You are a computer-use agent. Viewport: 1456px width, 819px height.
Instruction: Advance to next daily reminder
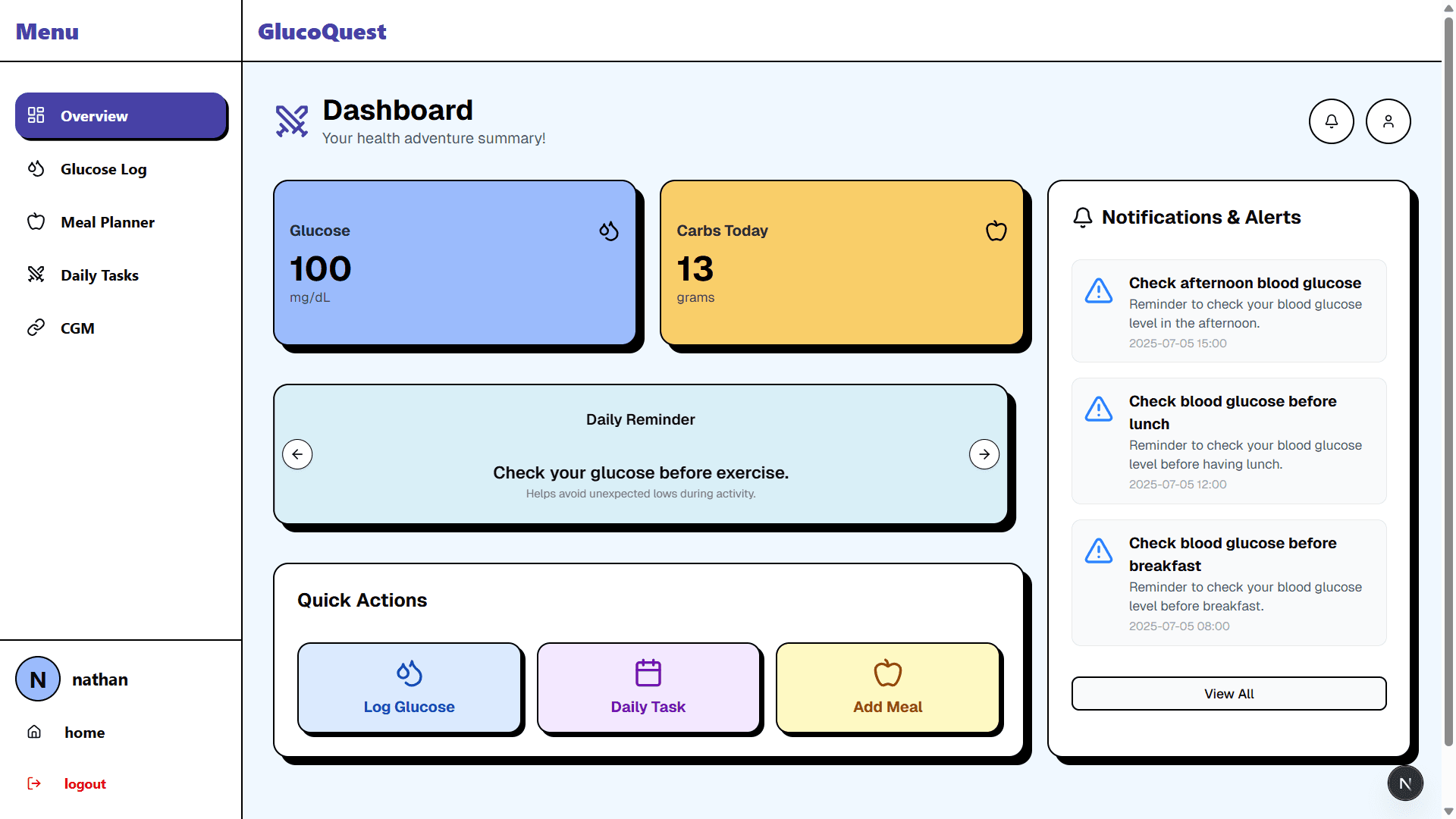(984, 454)
